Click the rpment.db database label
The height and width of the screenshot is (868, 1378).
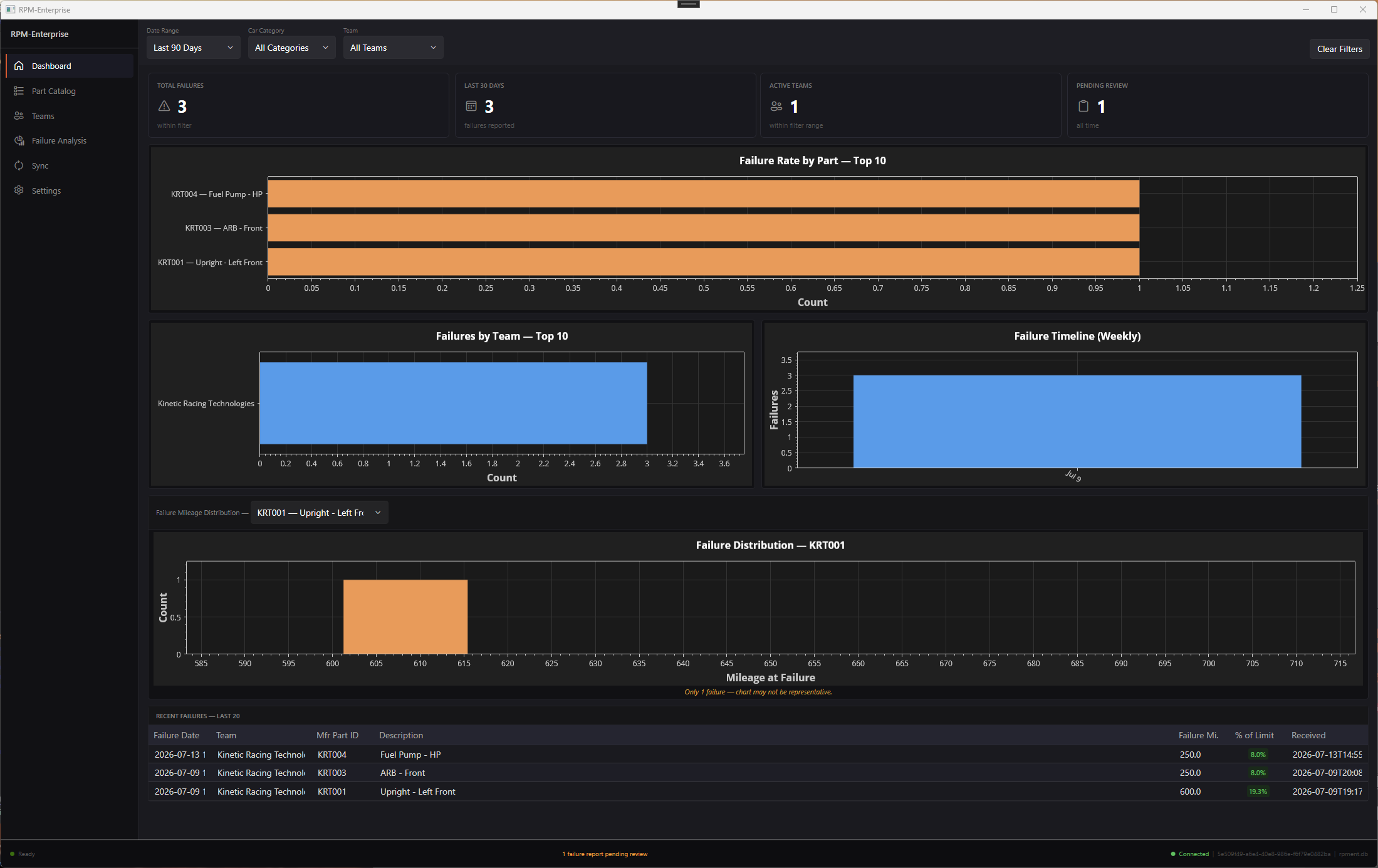[x=1354, y=854]
